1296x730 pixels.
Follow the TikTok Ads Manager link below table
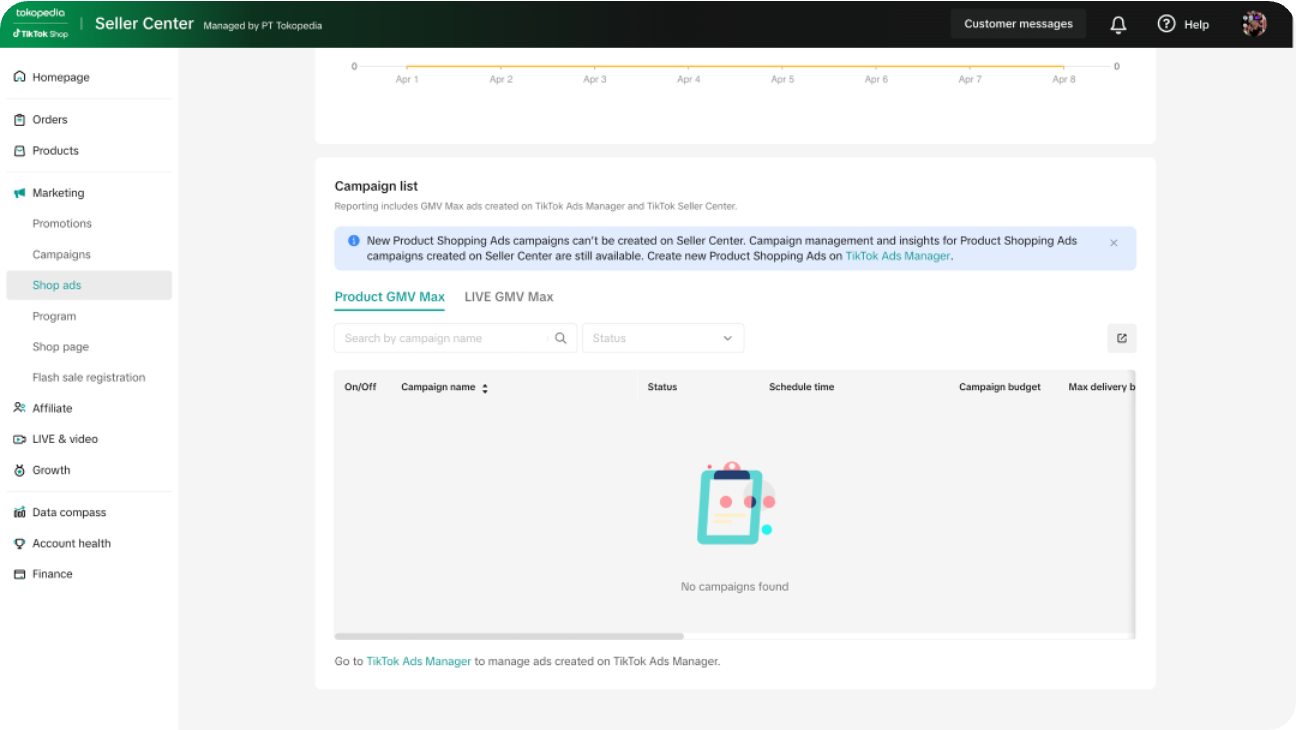[x=418, y=661]
